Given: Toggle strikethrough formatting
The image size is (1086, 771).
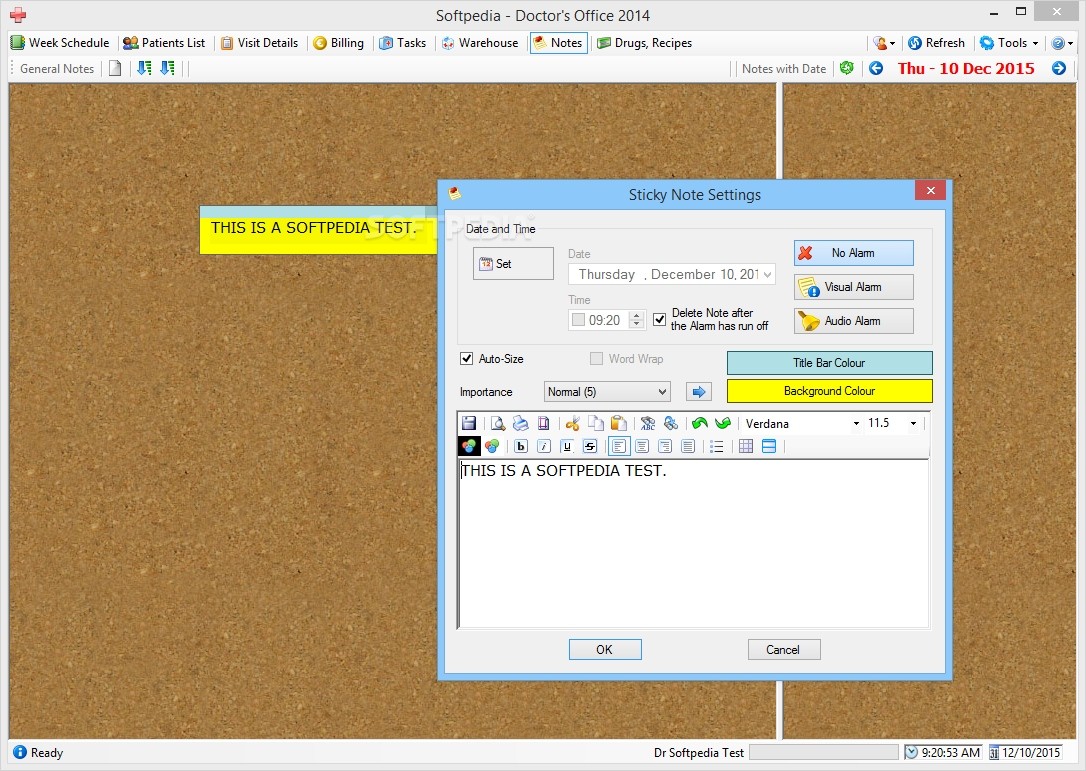Looking at the screenshot, I should pyautogui.click(x=590, y=446).
